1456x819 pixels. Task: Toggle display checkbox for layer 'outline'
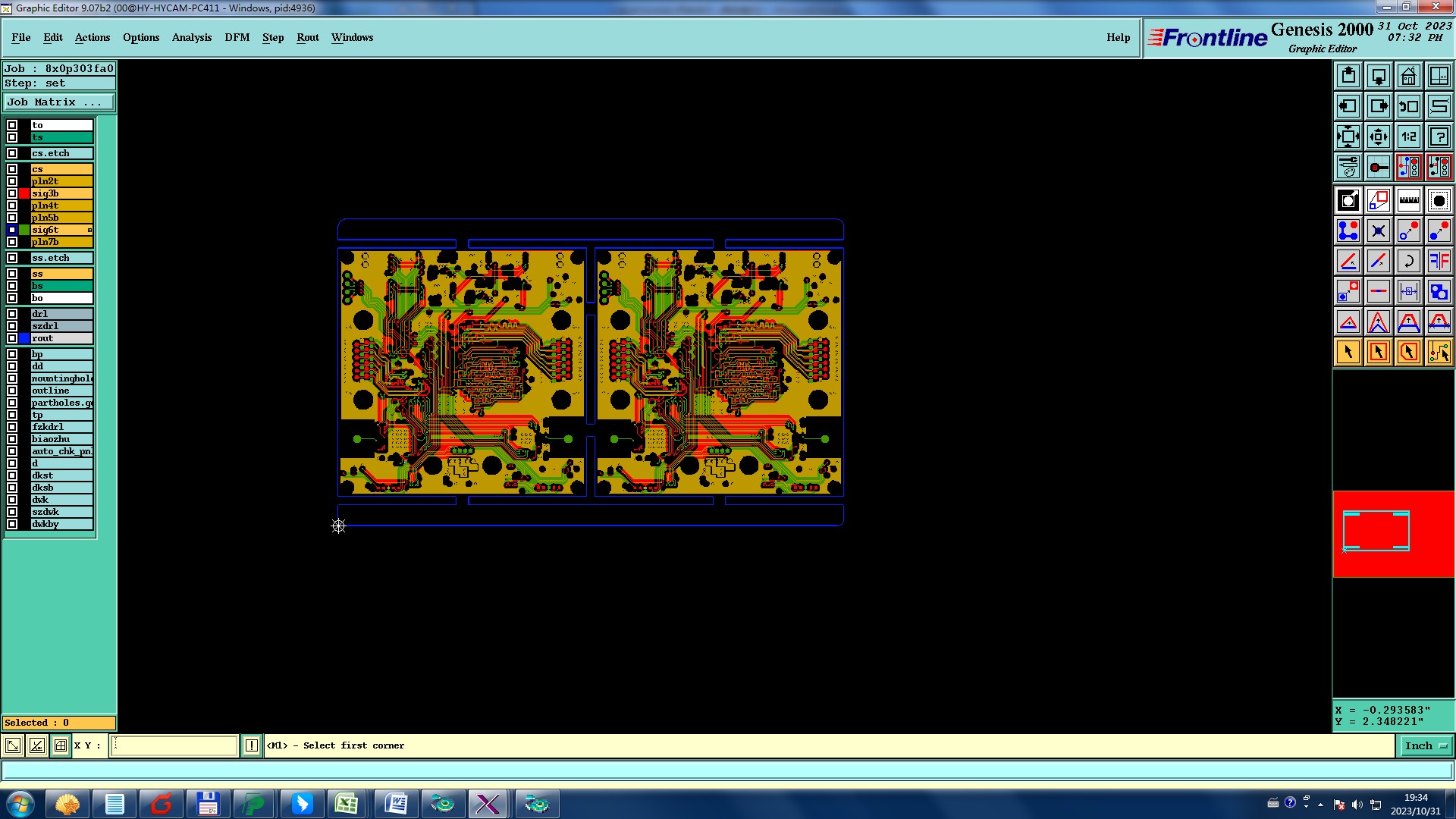point(12,391)
